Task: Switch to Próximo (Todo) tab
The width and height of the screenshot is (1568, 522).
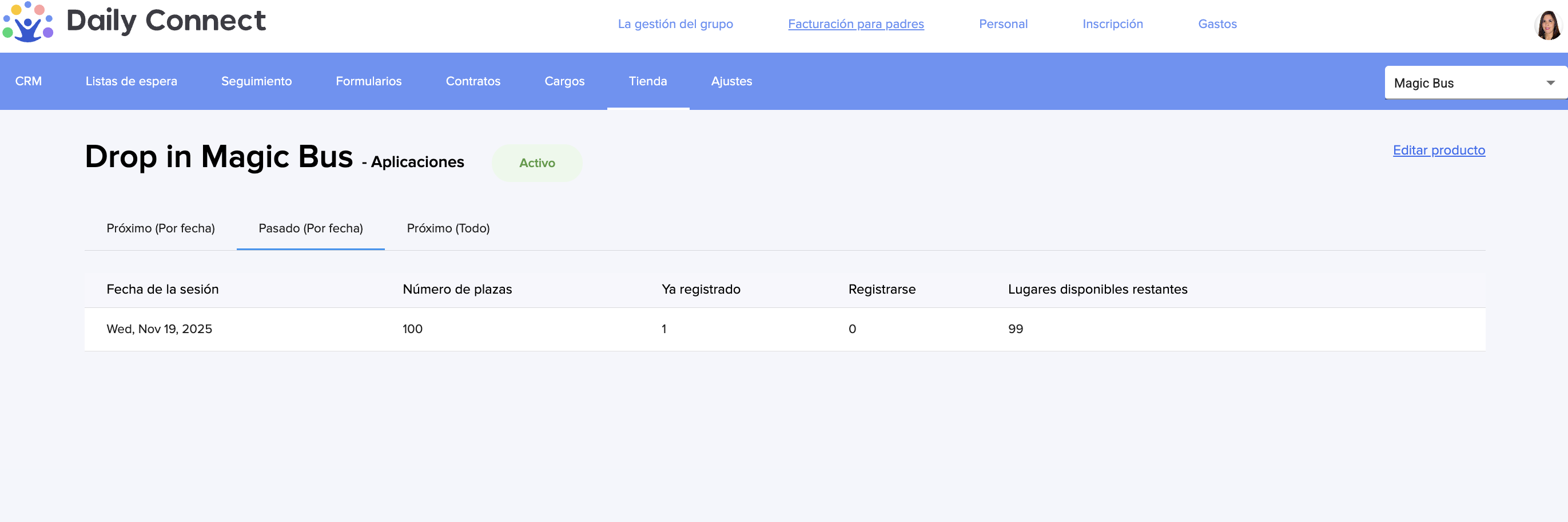Action: [x=448, y=228]
